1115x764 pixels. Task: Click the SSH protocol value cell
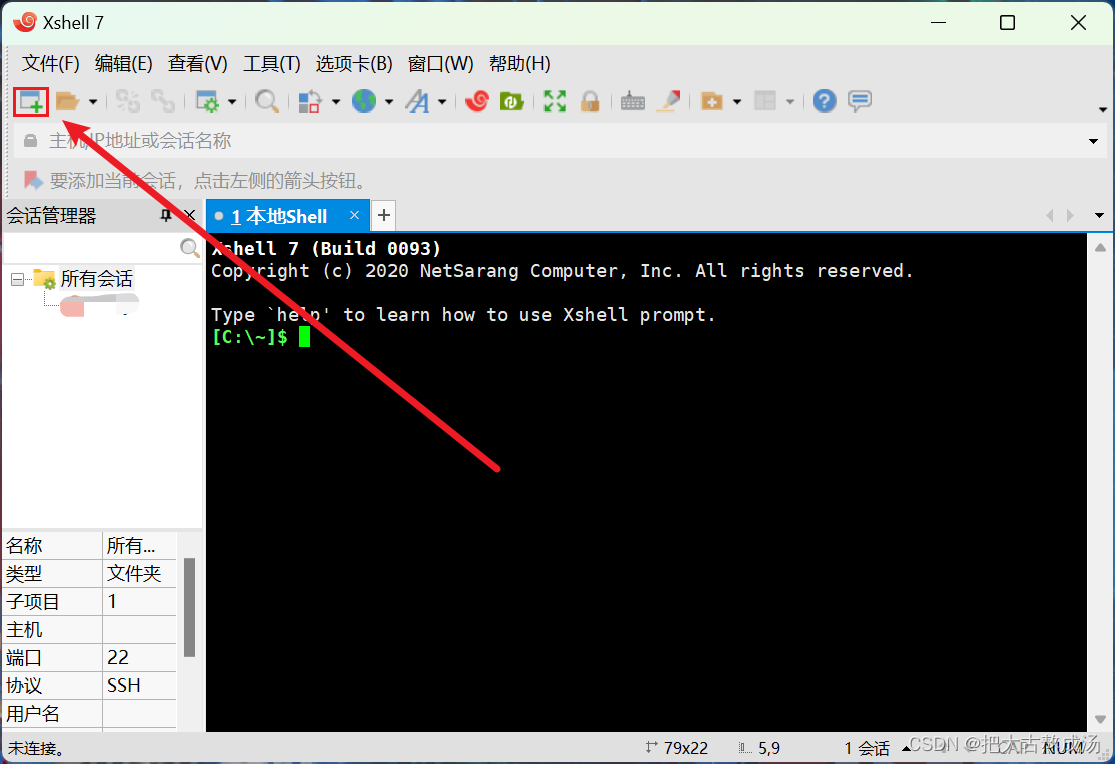click(139, 686)
